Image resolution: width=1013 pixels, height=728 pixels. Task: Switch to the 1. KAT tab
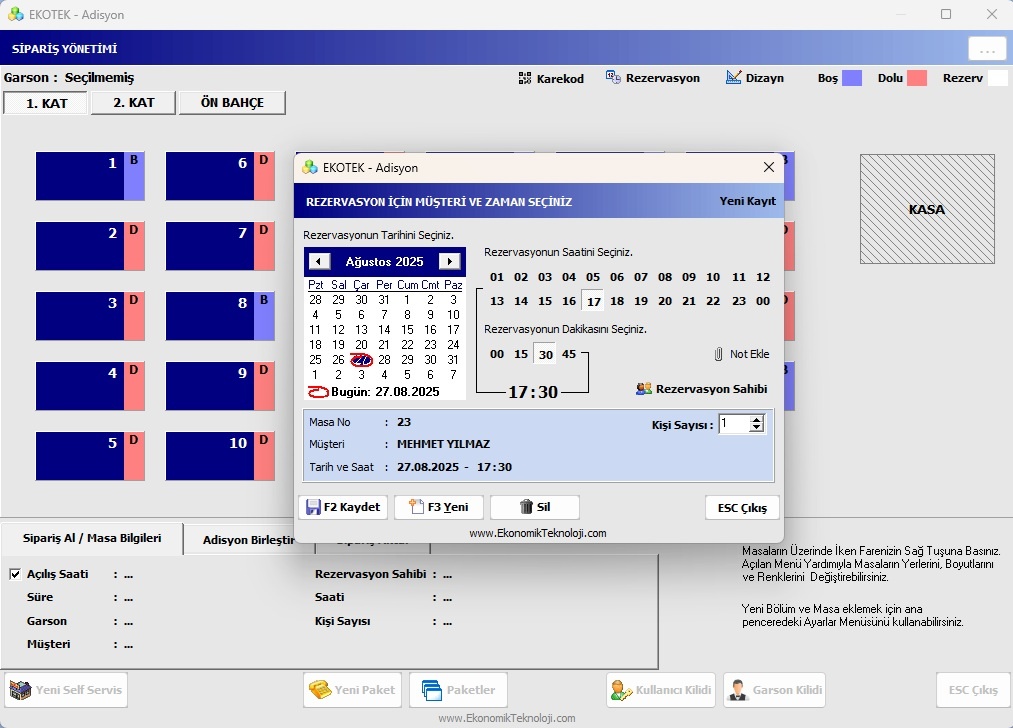click(46, 103)
